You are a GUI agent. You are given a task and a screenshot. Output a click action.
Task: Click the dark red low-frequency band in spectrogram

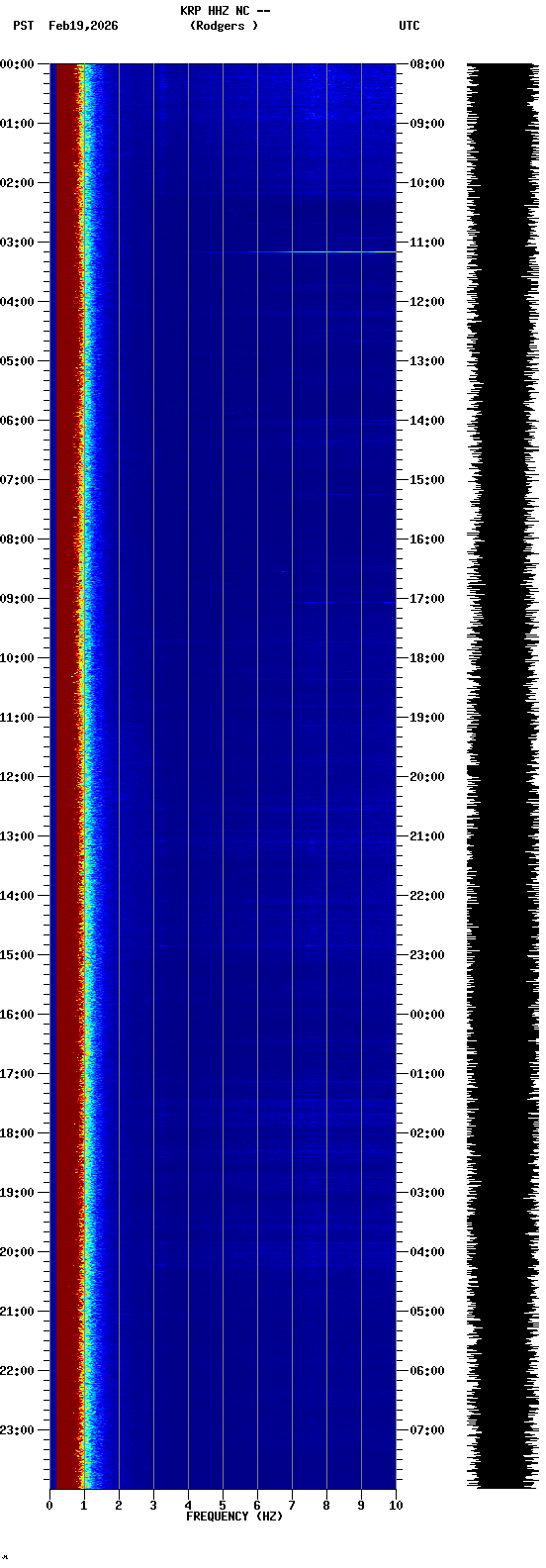pos(65,776)
